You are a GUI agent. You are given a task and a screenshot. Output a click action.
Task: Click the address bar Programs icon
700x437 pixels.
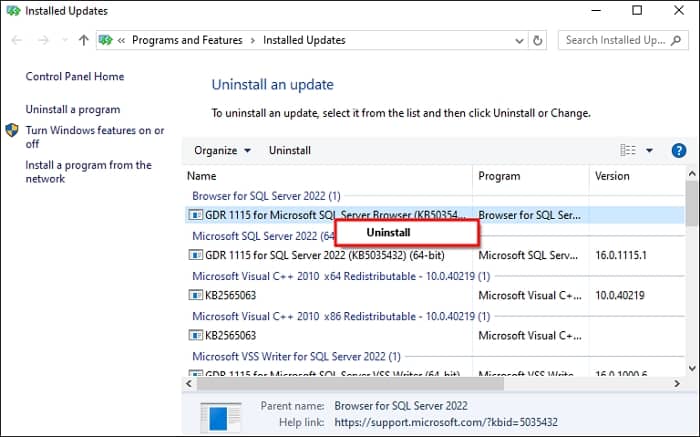105,40
